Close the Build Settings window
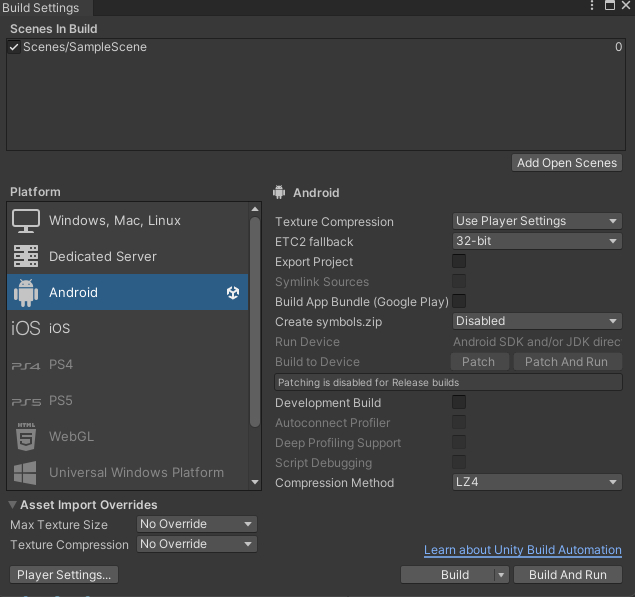 626,5
